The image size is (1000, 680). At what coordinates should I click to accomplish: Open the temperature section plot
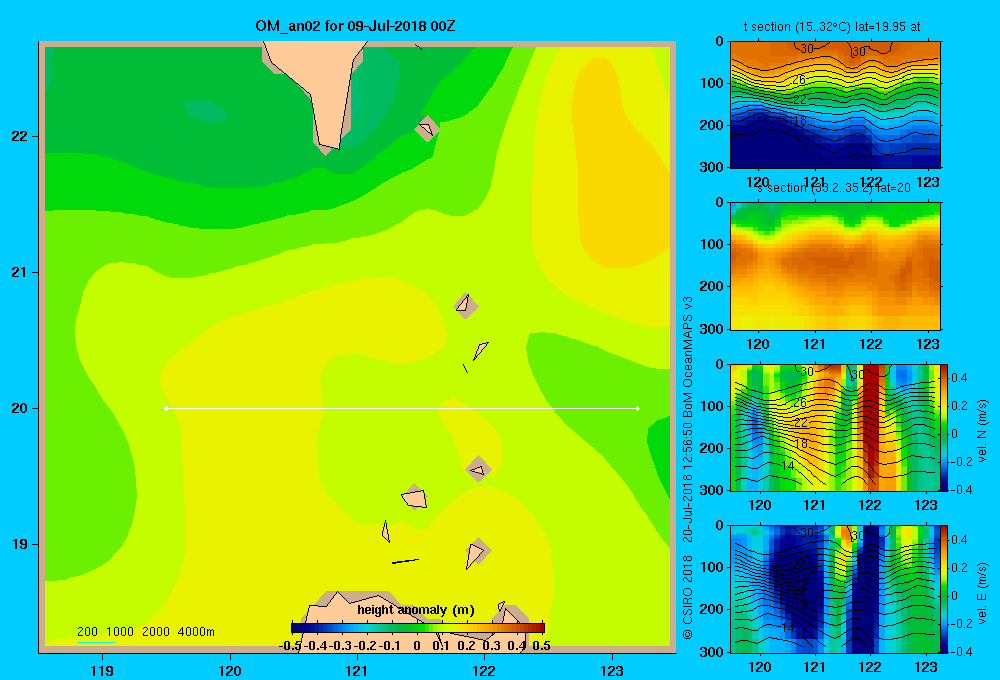[835, 104]
